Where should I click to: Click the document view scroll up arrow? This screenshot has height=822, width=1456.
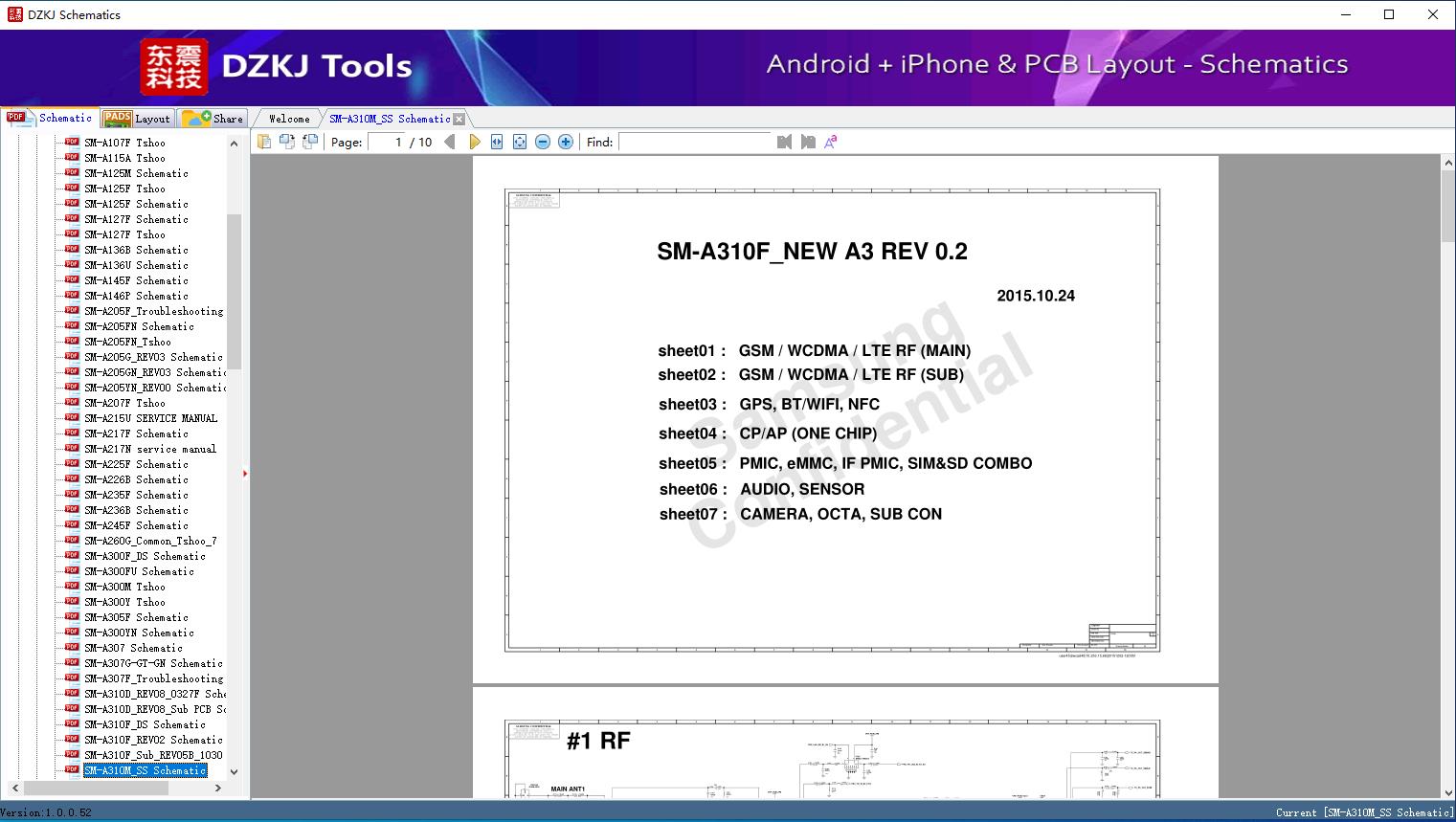click(1448, 164)
